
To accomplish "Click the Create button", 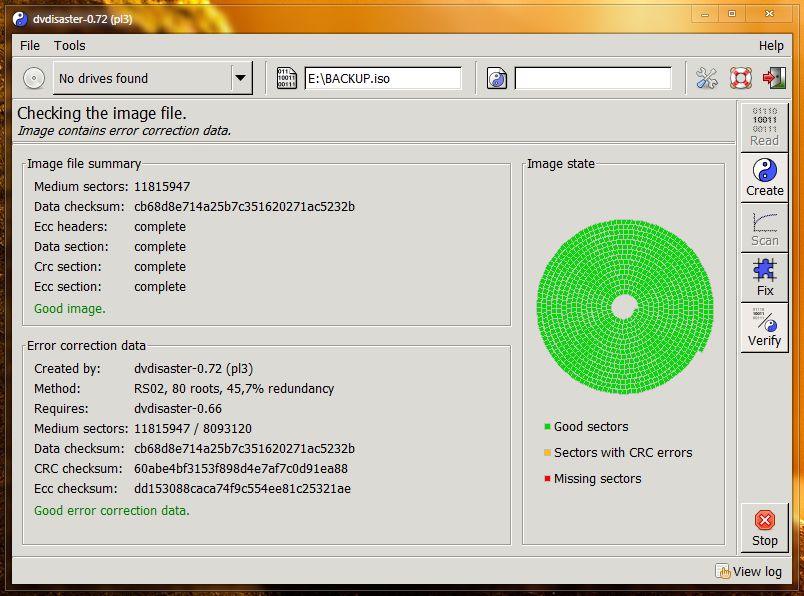I will tap(765, 177).
